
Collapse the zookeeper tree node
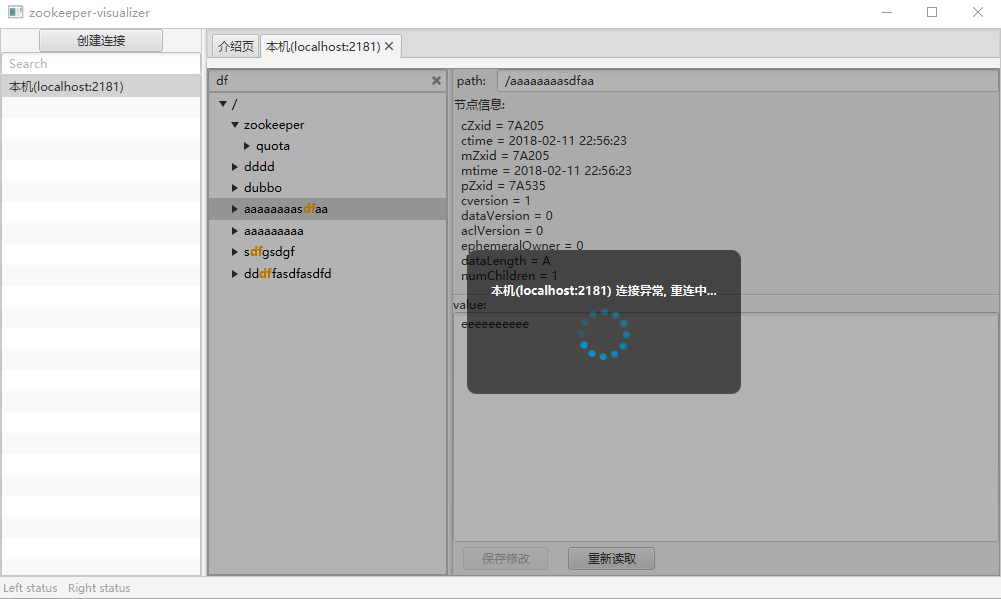point(235,125)
